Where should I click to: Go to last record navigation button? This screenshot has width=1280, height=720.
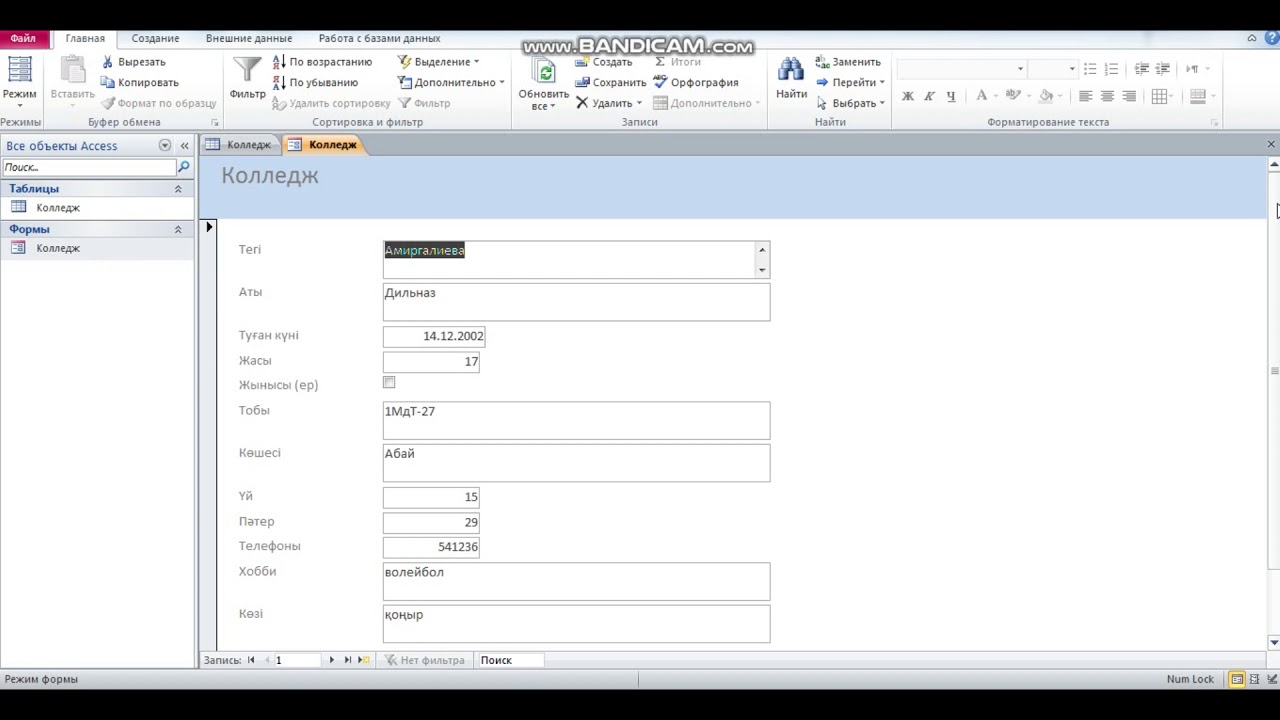[x=347, y=660]
